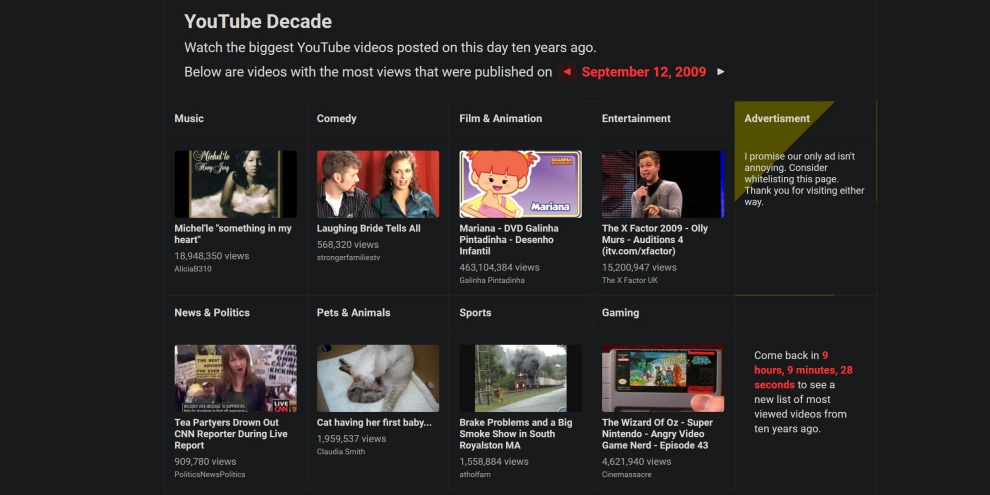Click the September 12, 2009 date
This screenshot has width=990, height=495.
[x=643, y=72]
